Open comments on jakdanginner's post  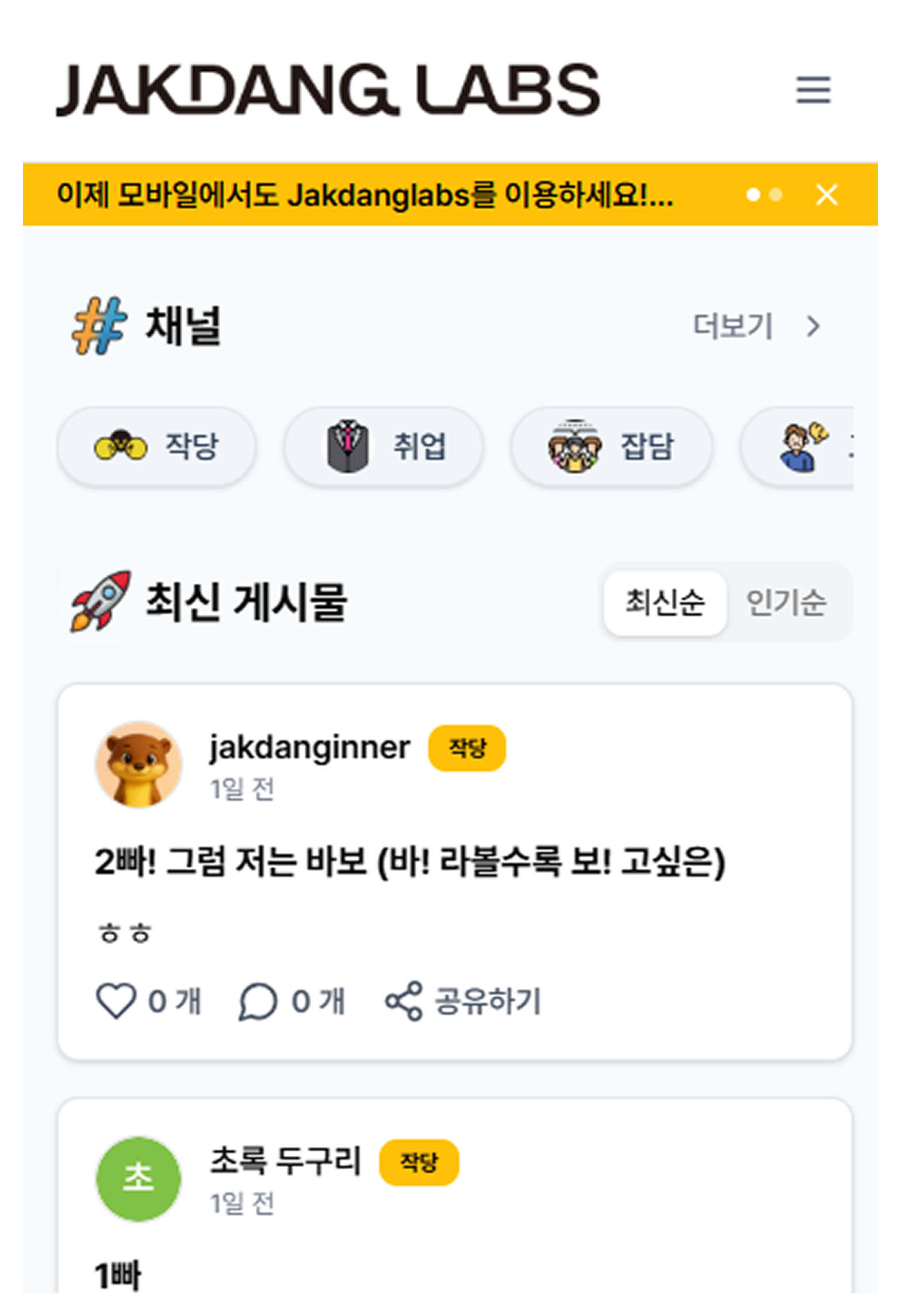(x=258, y=1001)
